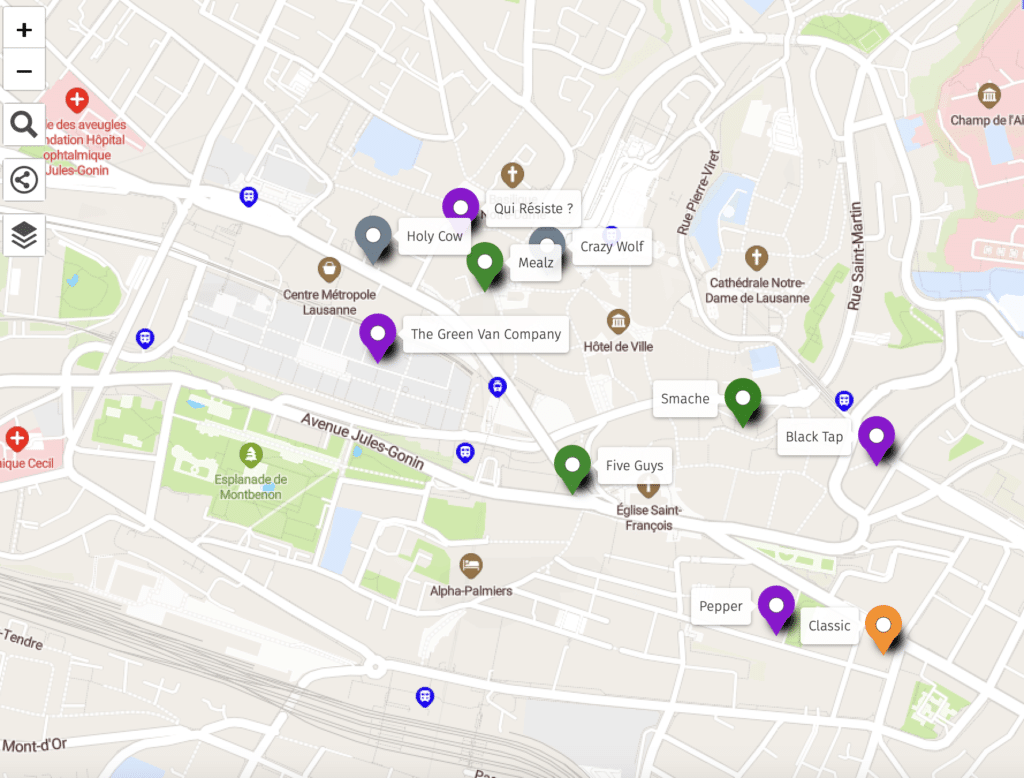Select The Green Van Company purple pin

pyautogui.click(x=377, y=337)
